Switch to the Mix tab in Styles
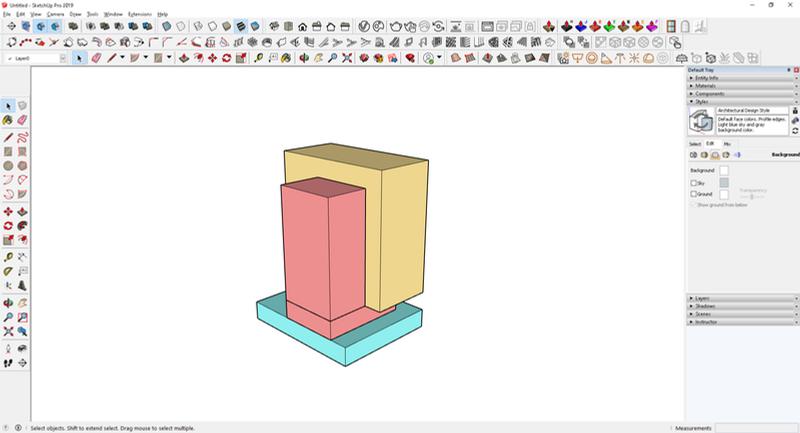Viewport: 800px width, 433px height. pyautogui.click(x=727, y=144)
